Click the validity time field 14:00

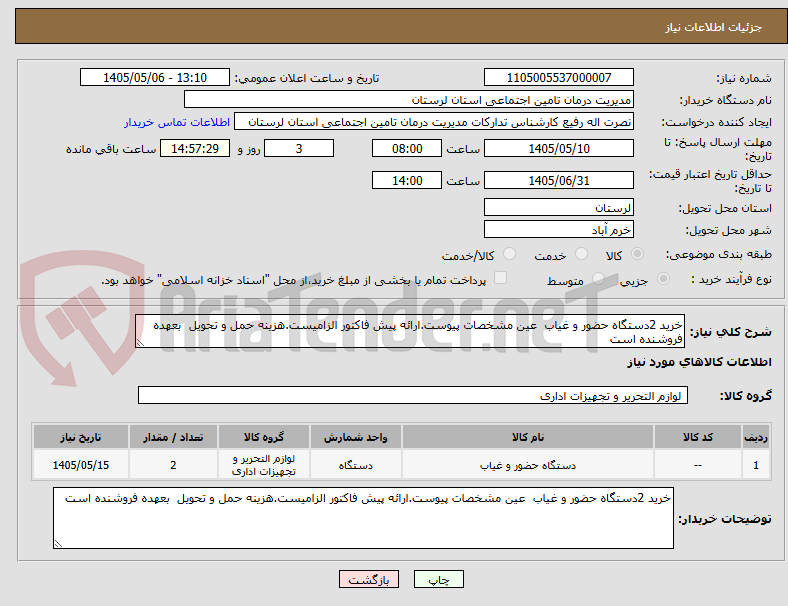point(407,180)
